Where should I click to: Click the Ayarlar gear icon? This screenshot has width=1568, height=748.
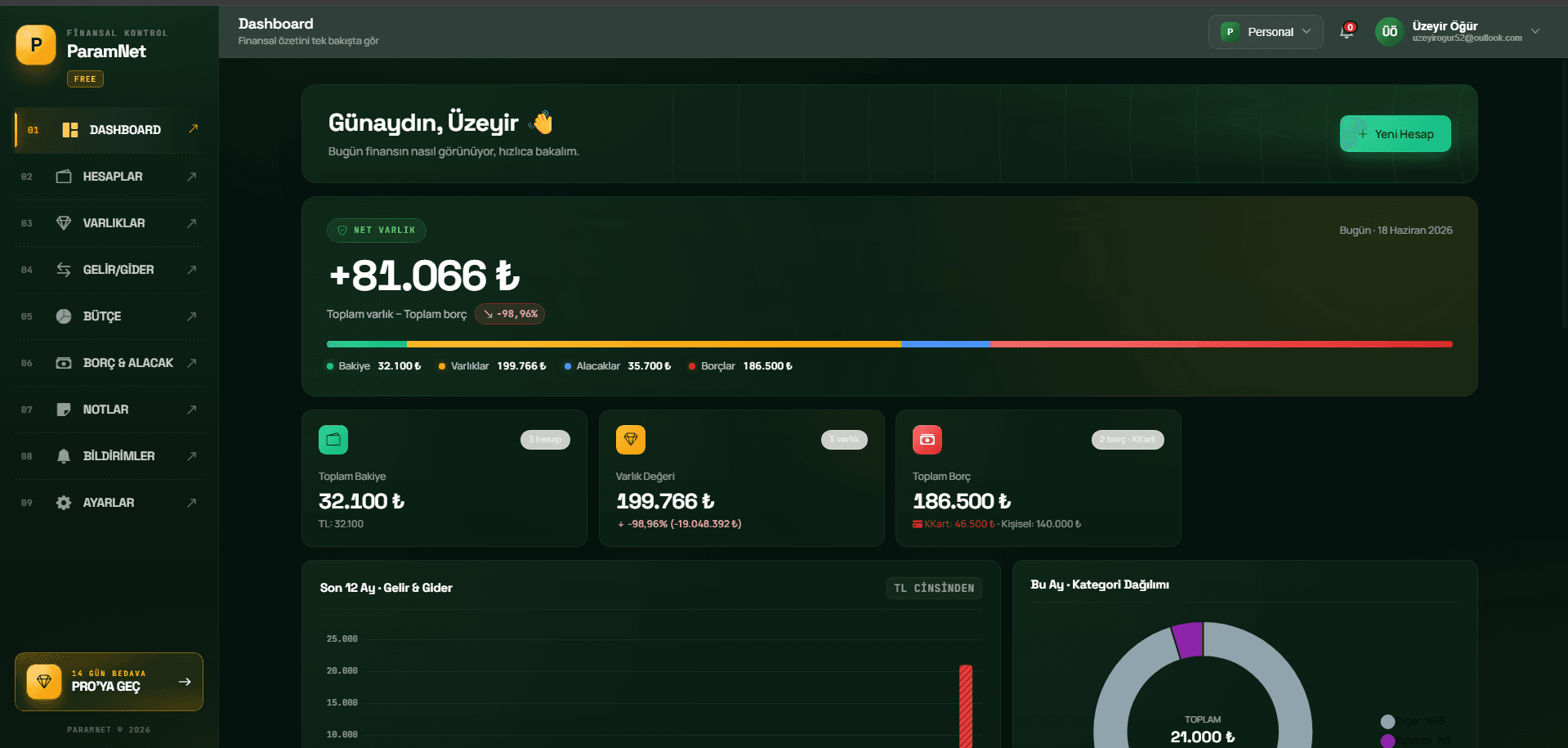point(64,503)
